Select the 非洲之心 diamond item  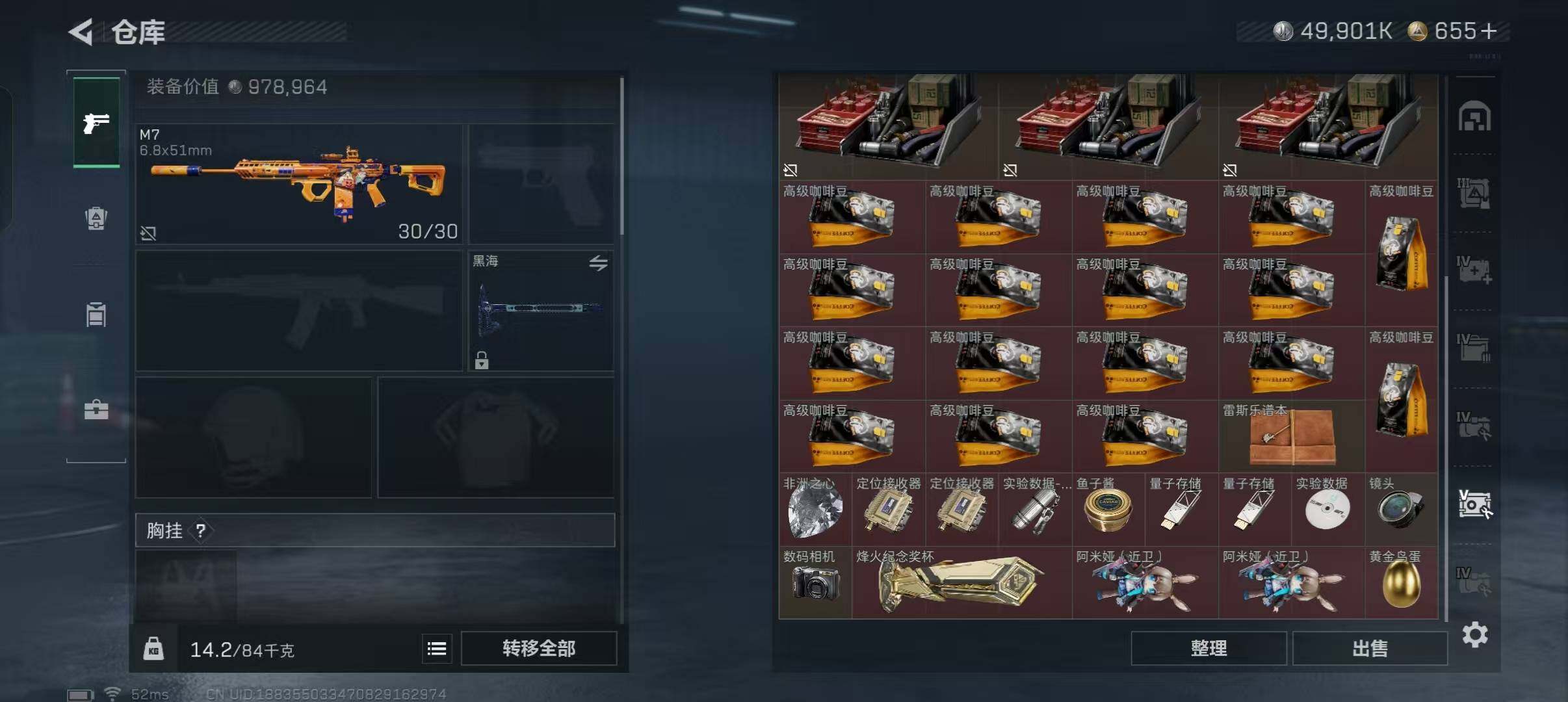tap(815, 510)
